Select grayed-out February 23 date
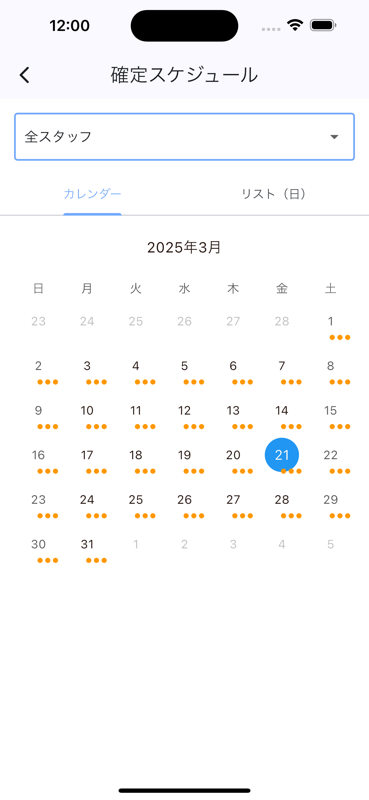Image resolution: width=369 pixels, height=800 pixels. [x=38, y=321]
